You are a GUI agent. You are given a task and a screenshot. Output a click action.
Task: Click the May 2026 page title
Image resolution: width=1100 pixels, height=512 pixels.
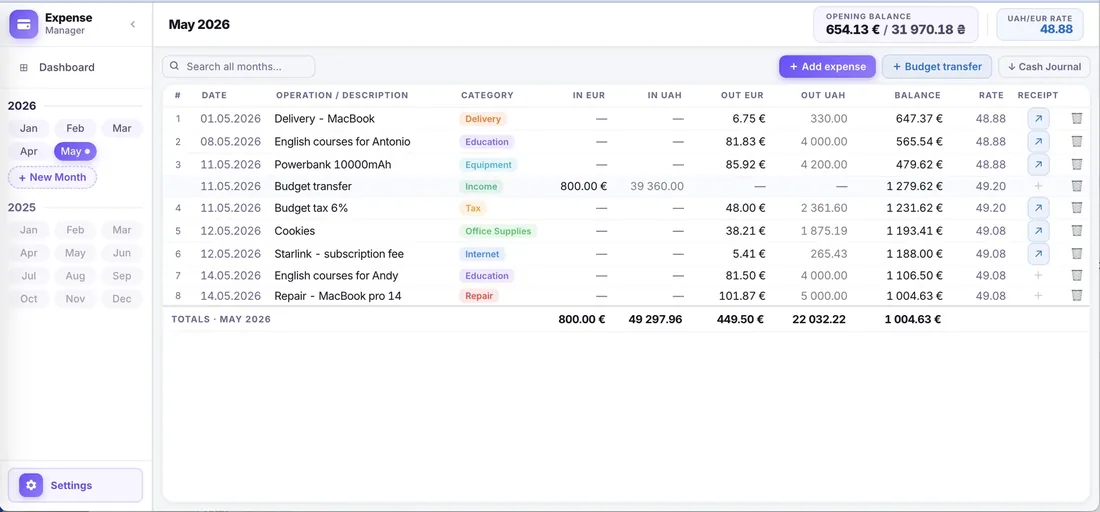(x=199, y=25)
